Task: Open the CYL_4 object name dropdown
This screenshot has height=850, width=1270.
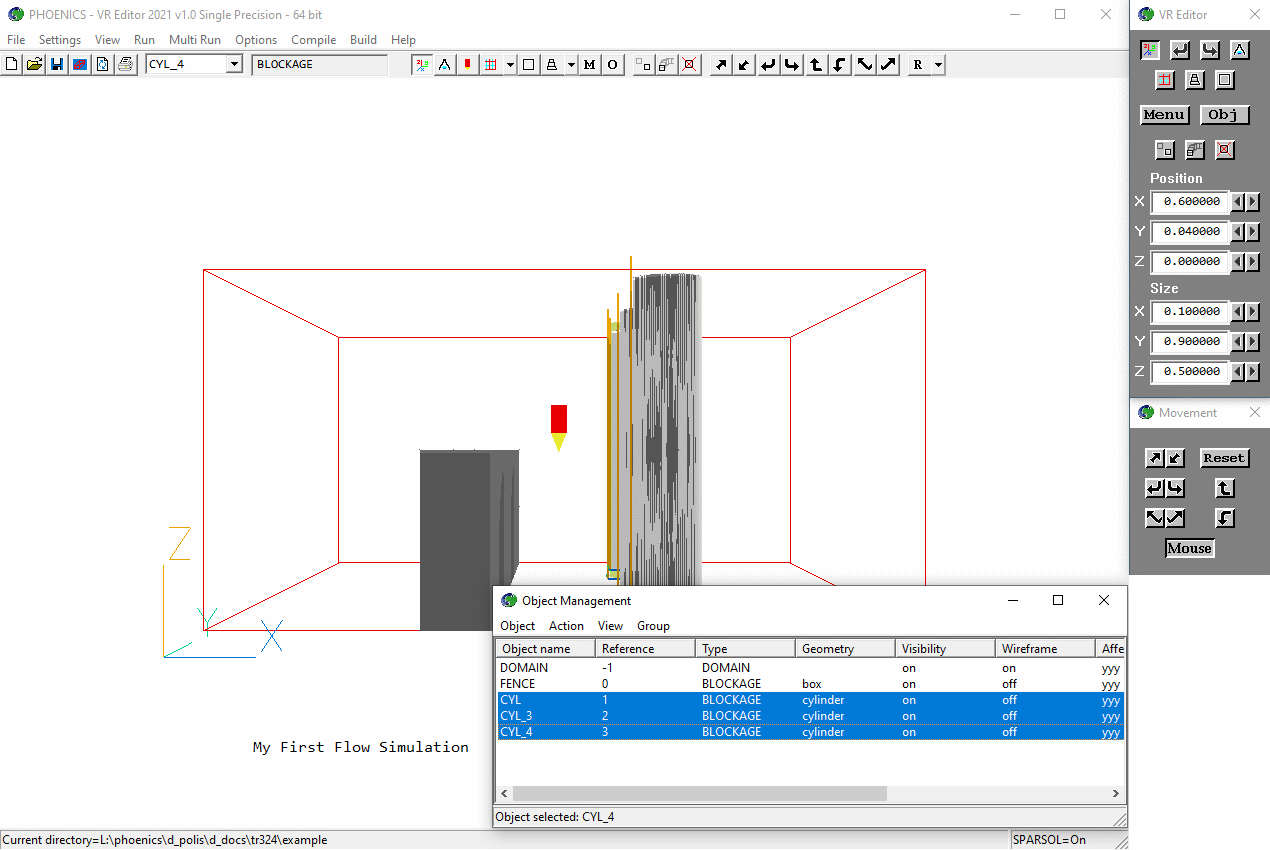Action: click(234, 65)
